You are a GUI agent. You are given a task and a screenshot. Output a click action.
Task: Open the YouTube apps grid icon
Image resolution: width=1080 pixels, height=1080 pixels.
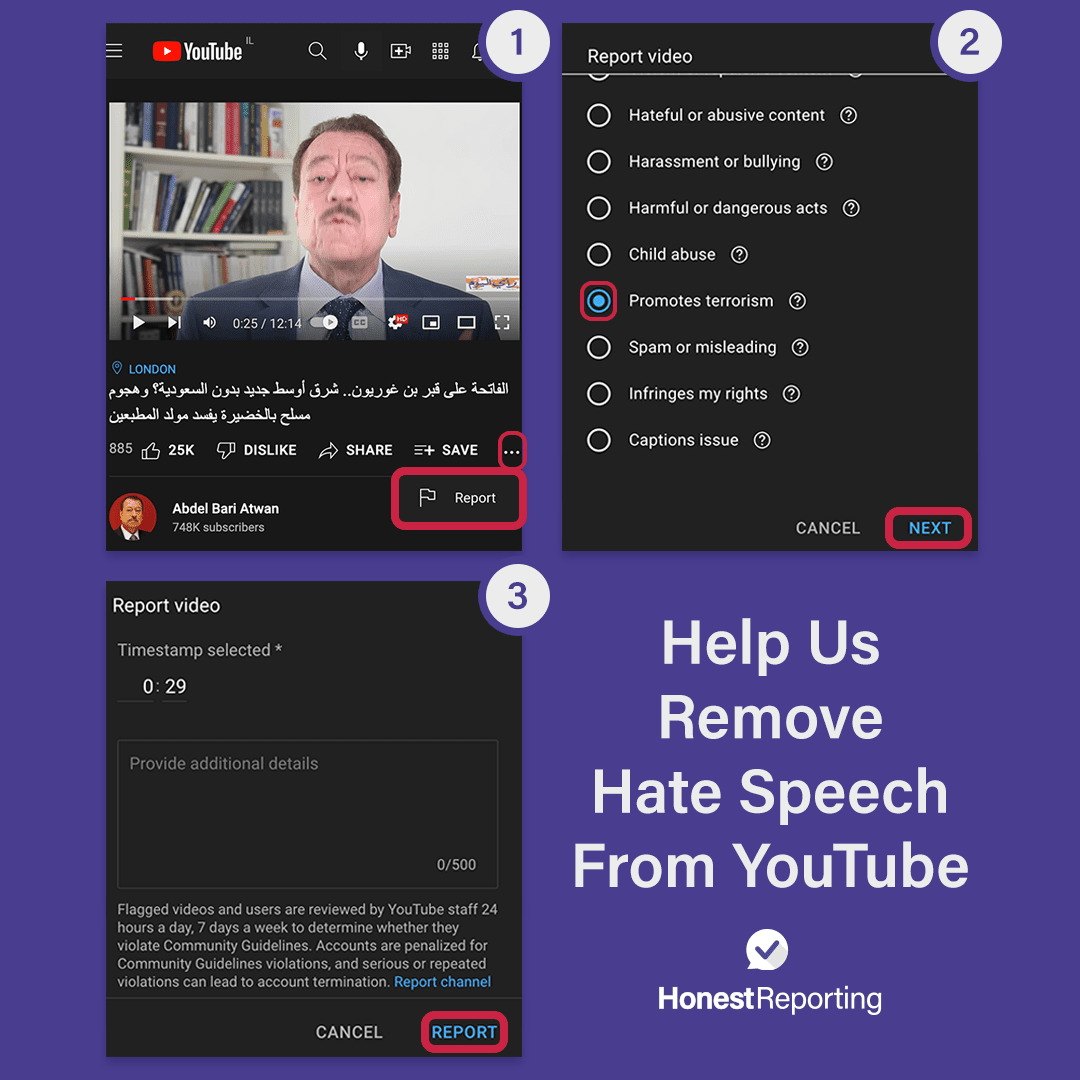point(440,51)
